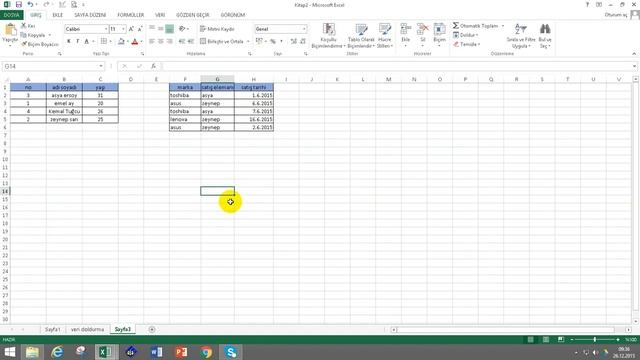Switch to the VERİ tab
The height and width of the screenshot is (360, 640).
[x=160, y=15]
